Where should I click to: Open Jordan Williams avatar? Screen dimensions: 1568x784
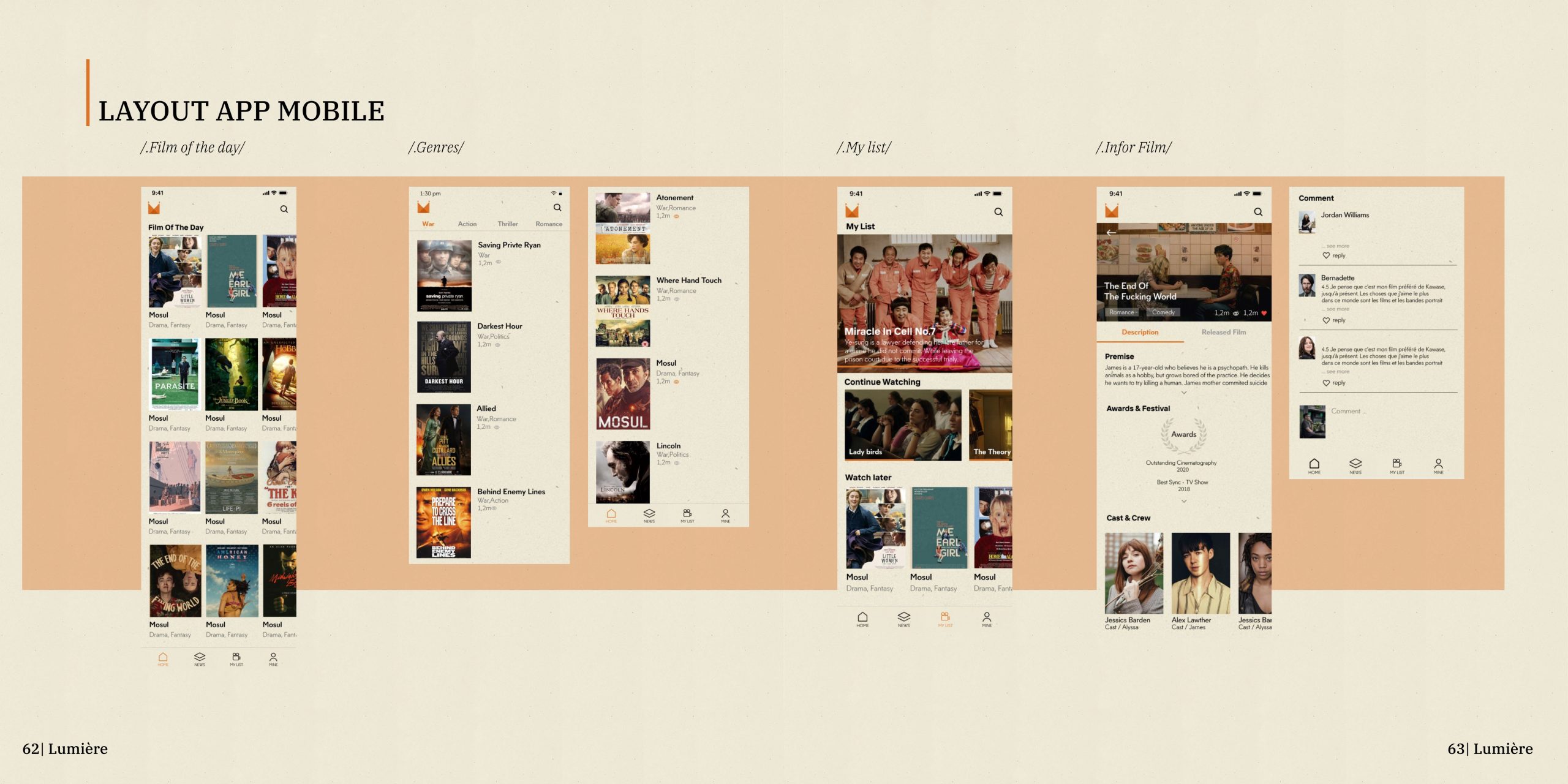coord(1307,222)
